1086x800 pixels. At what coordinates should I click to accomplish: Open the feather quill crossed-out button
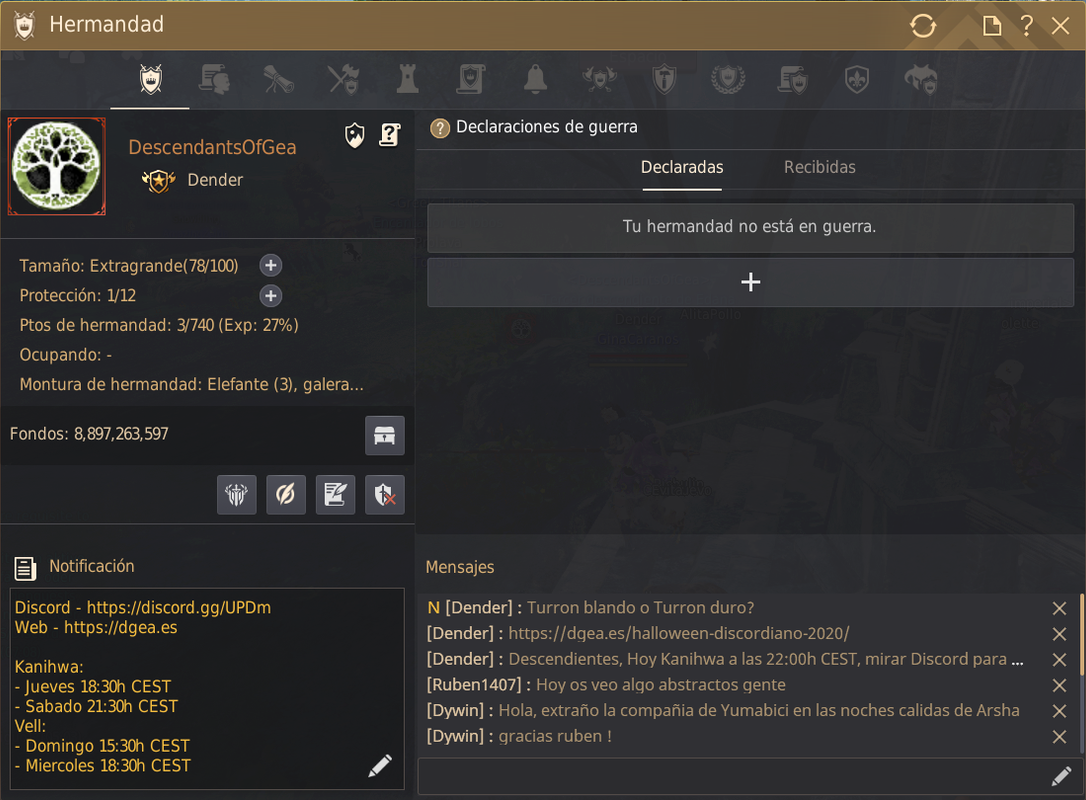(285, 495)
